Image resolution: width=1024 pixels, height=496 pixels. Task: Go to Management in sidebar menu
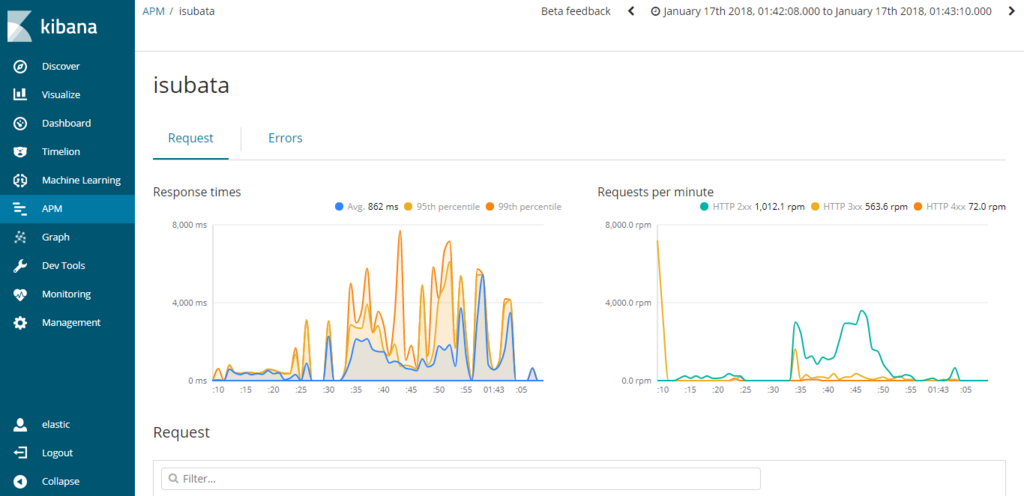point(71,322)
